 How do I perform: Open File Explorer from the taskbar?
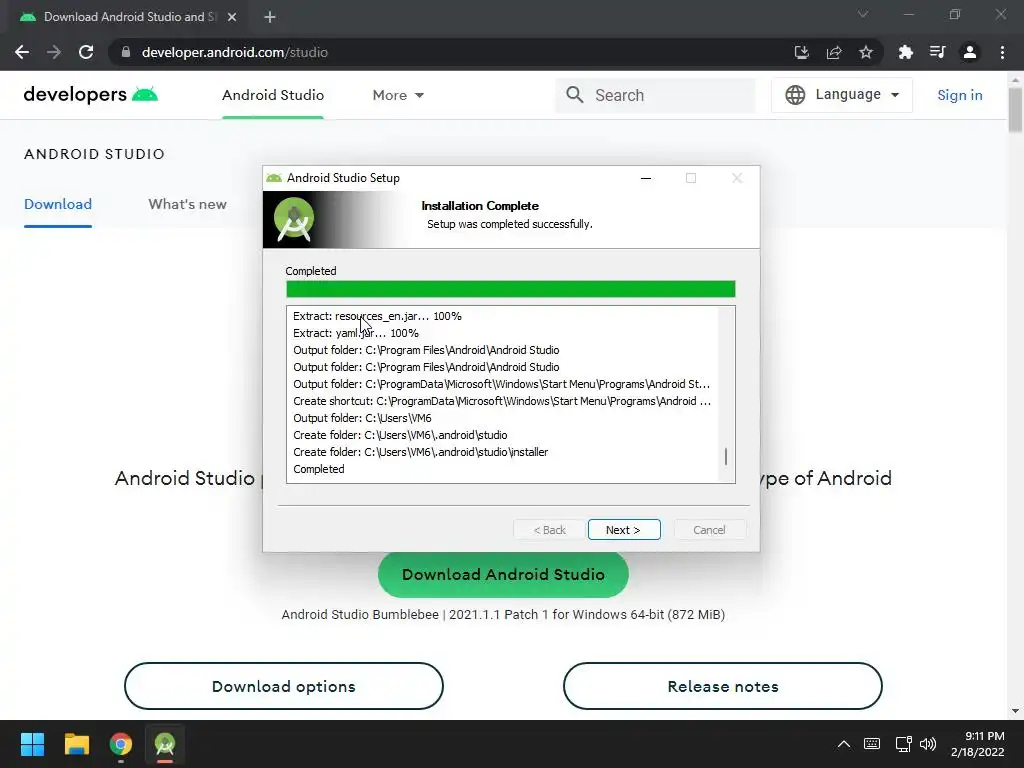76,744
